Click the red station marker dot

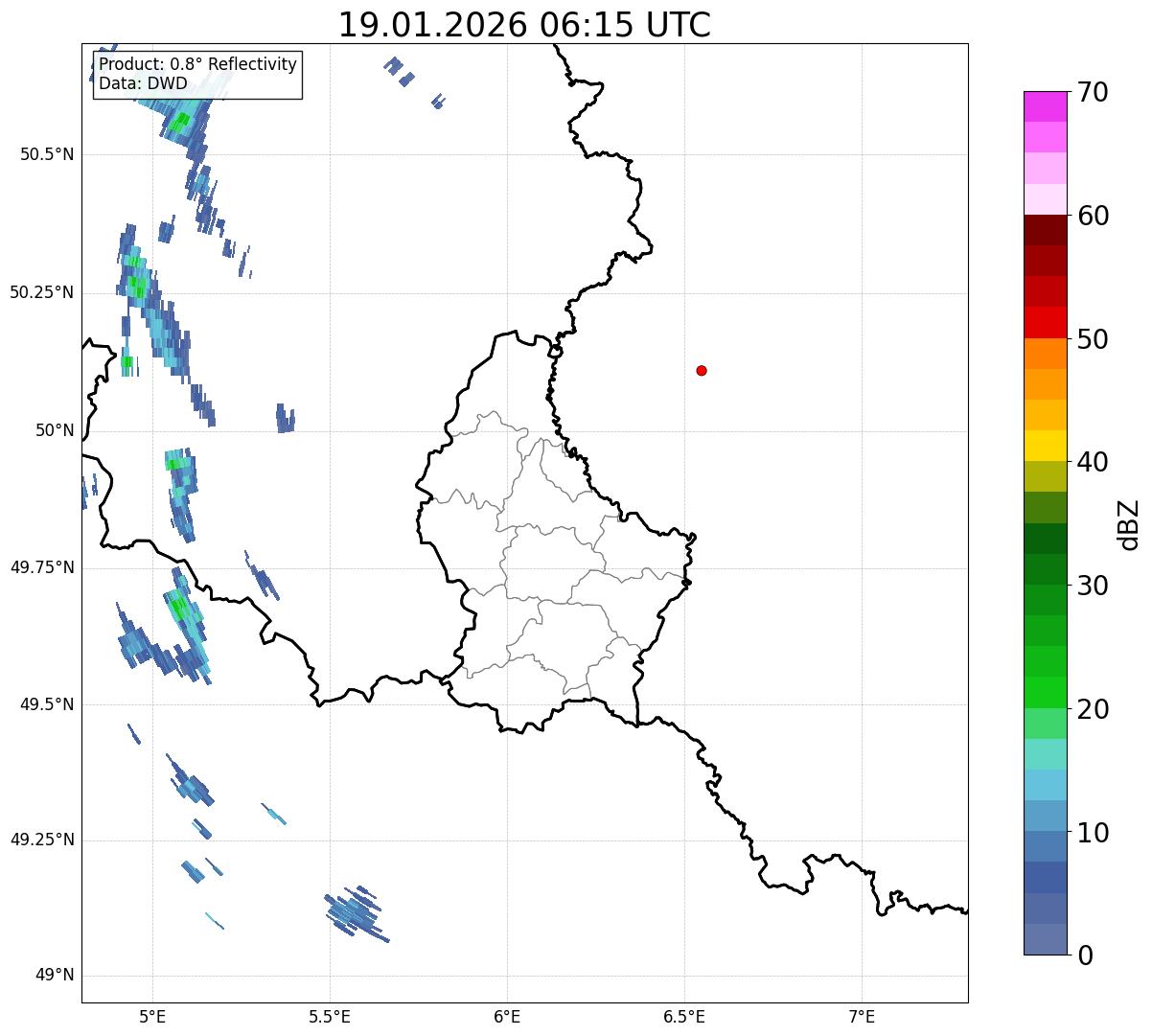click(702, 370)
